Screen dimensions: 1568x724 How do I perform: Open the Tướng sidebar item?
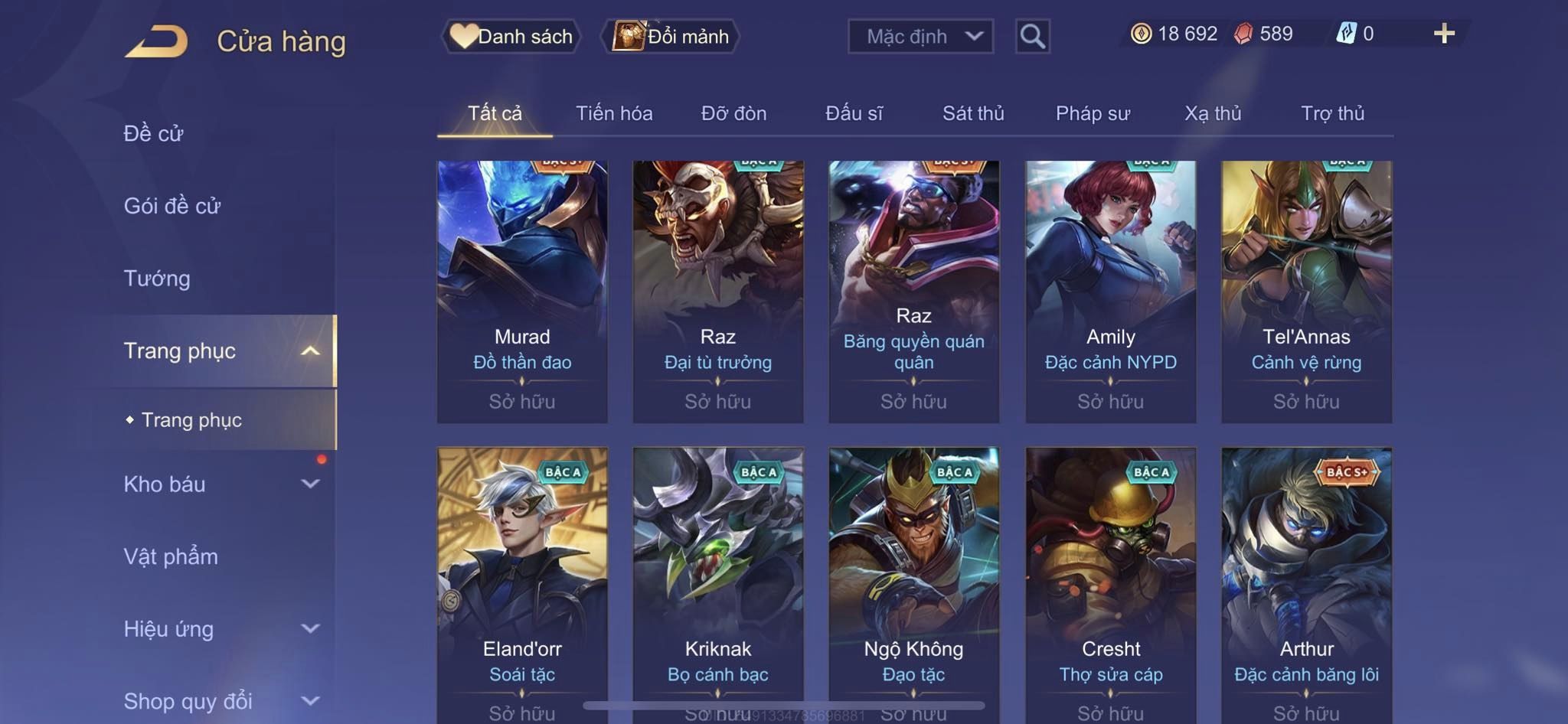[157, 279]
